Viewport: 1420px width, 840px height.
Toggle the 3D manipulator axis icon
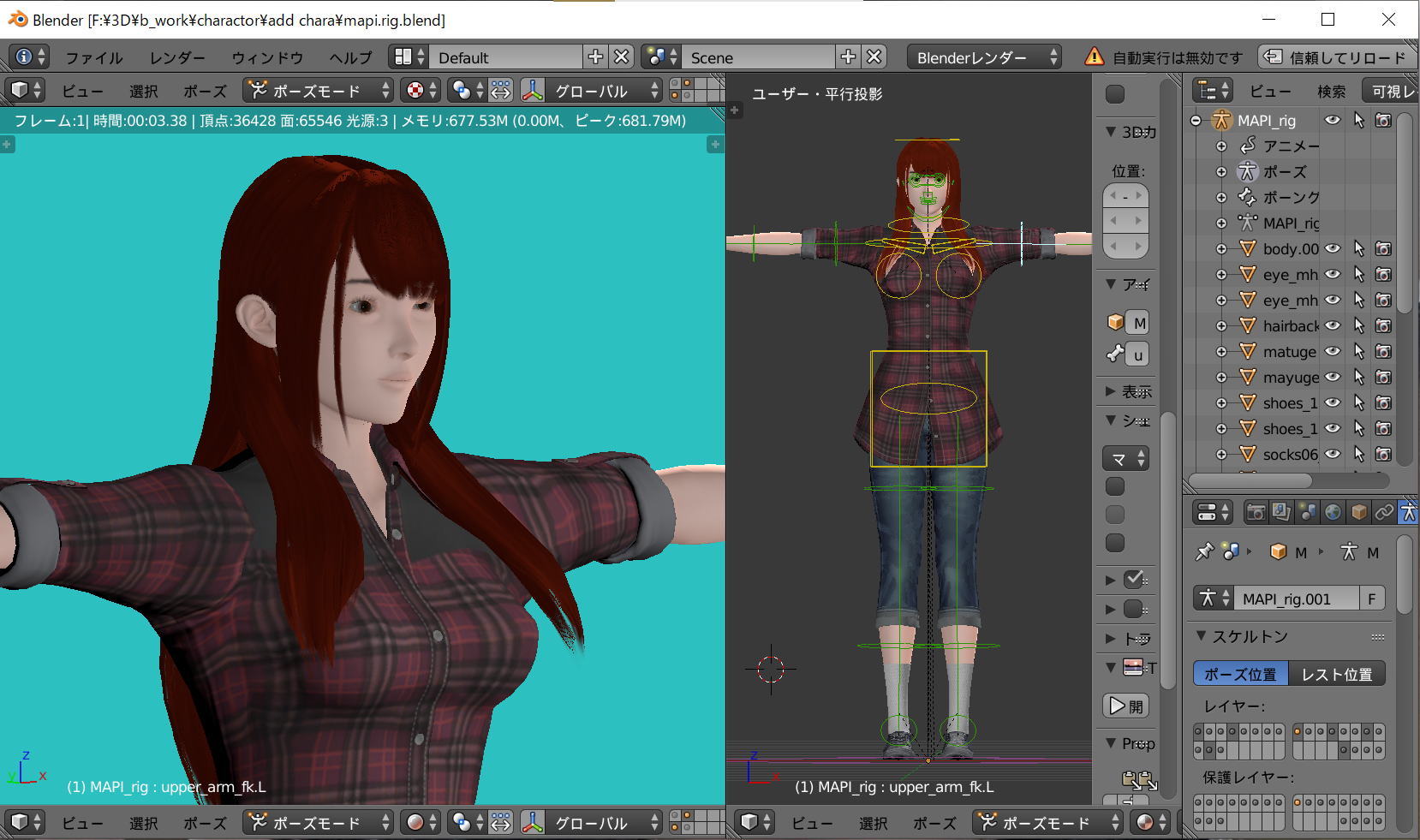(x=533, y=91)
